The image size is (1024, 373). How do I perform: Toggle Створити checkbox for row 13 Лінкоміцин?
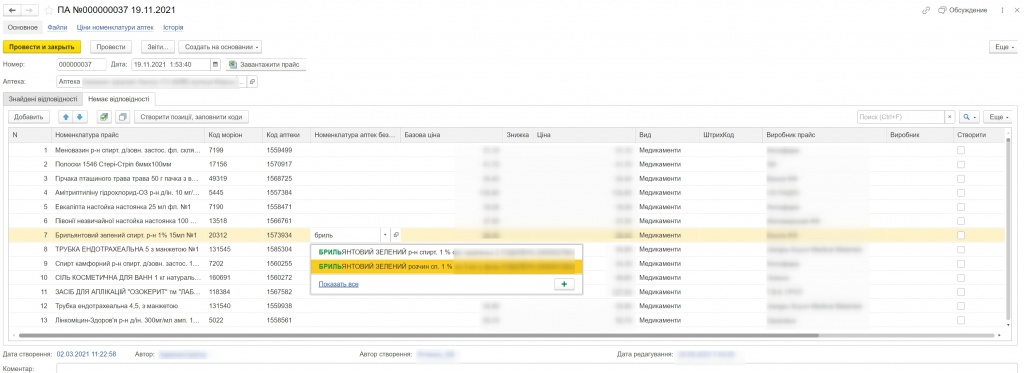point(961,320)
